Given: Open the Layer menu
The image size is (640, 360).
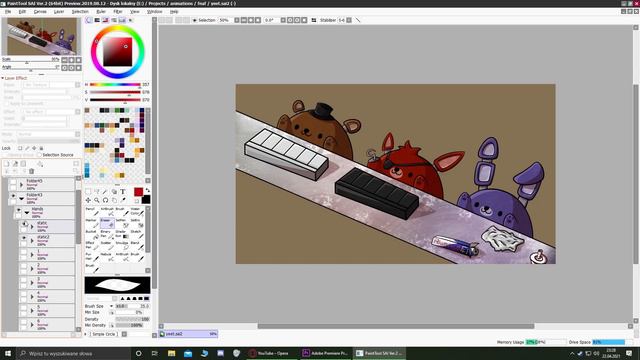Looking at the screenshot, I should pyautogui.click(x=59, y=11).
